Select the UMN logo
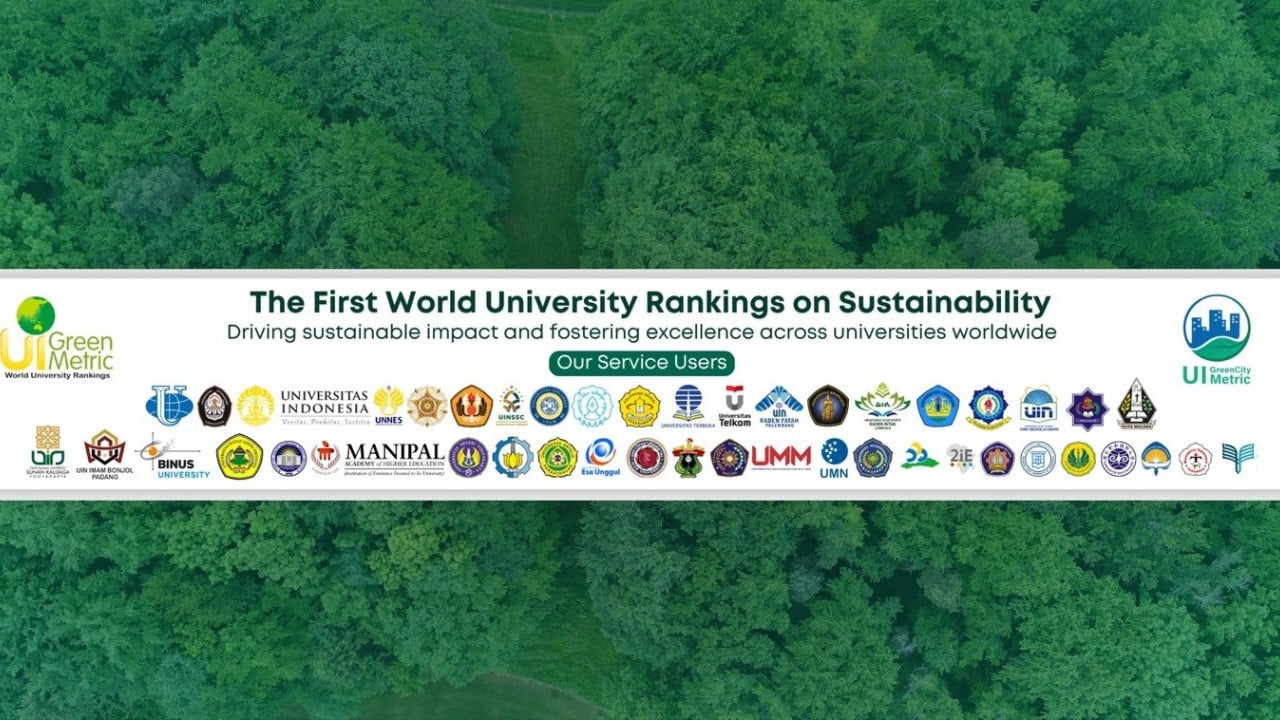1280x720 pixels. click(834, 458)
